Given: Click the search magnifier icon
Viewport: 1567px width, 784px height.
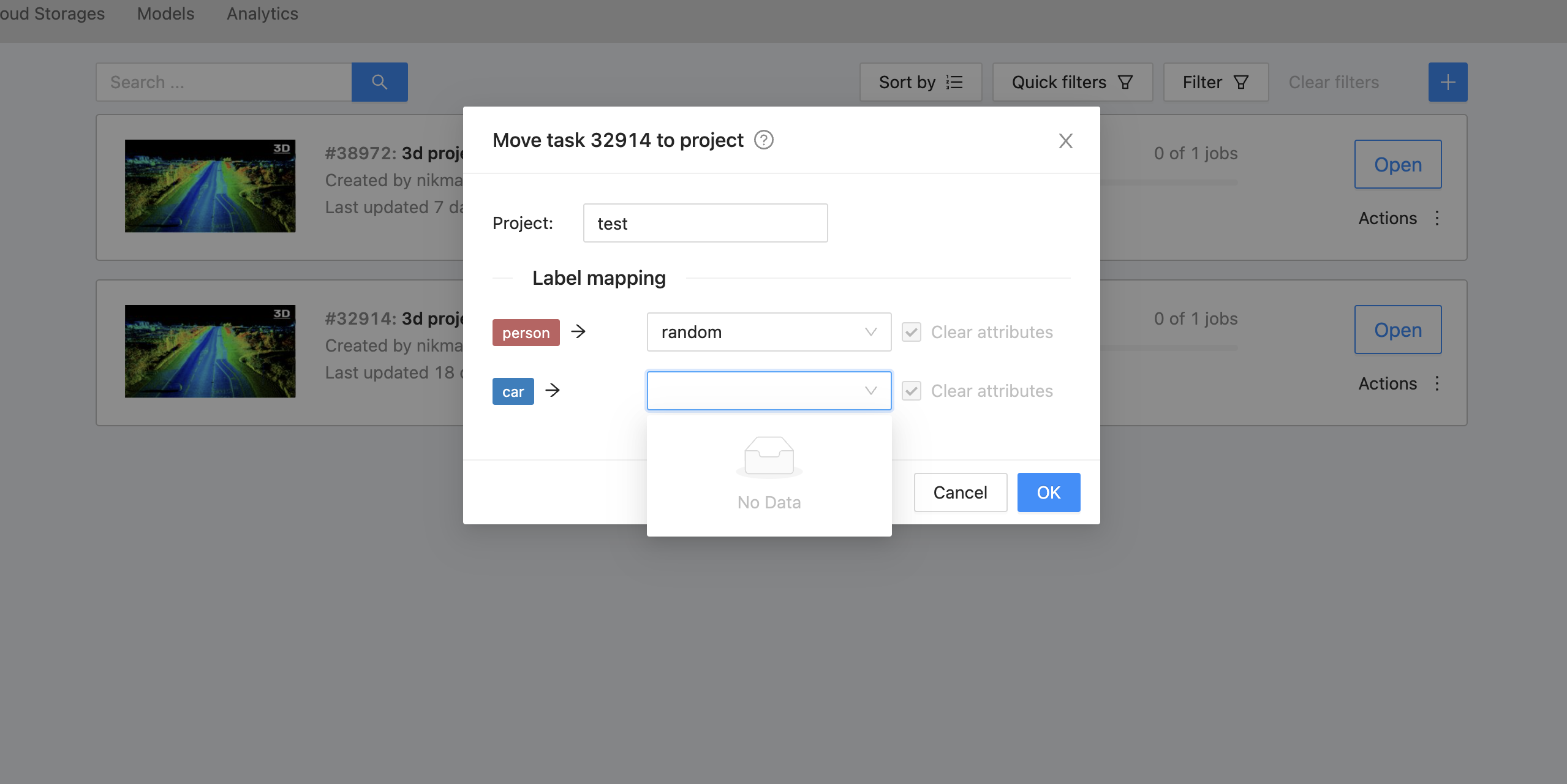Looking at the screenshot, I should tap(379, 81).
